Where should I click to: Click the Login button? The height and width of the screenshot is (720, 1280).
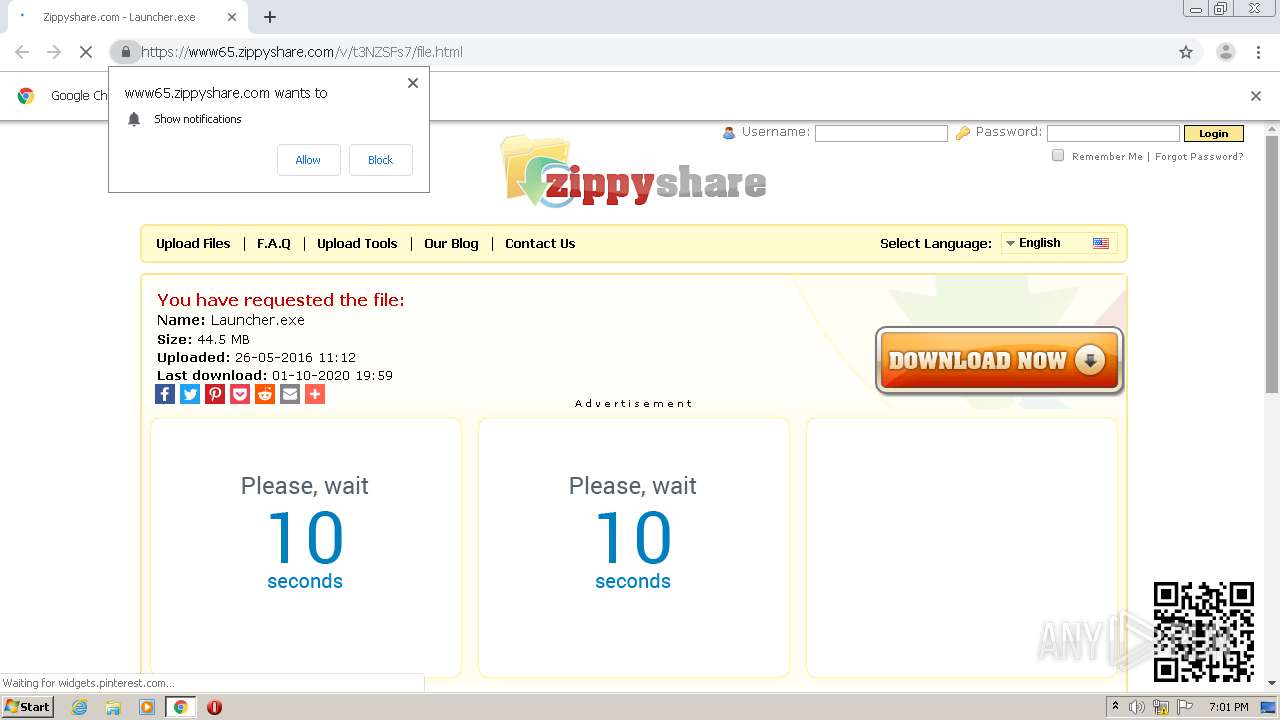click(x=1213, y=133)
